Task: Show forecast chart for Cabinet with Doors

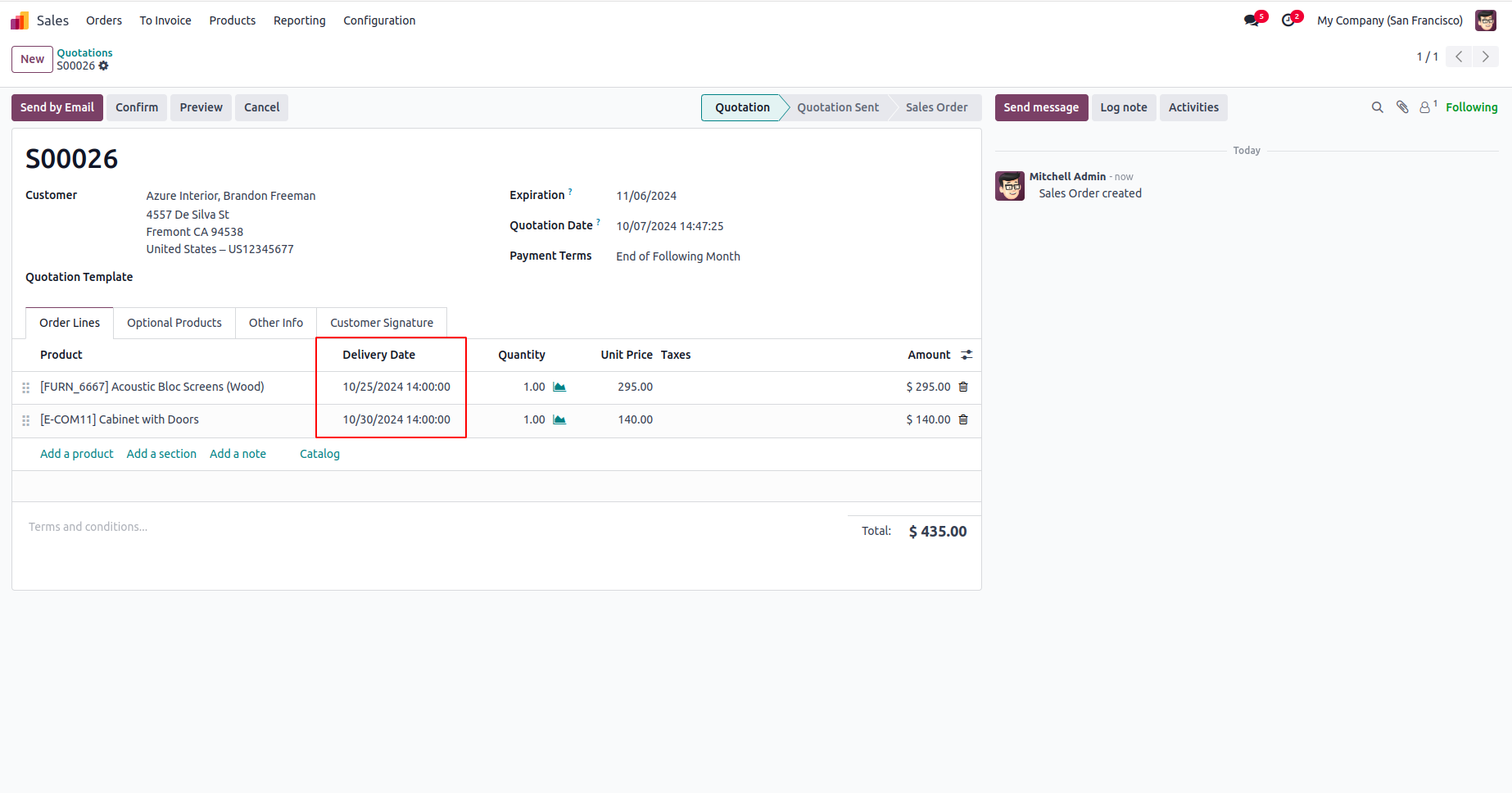Action: [x=559, y=419]
